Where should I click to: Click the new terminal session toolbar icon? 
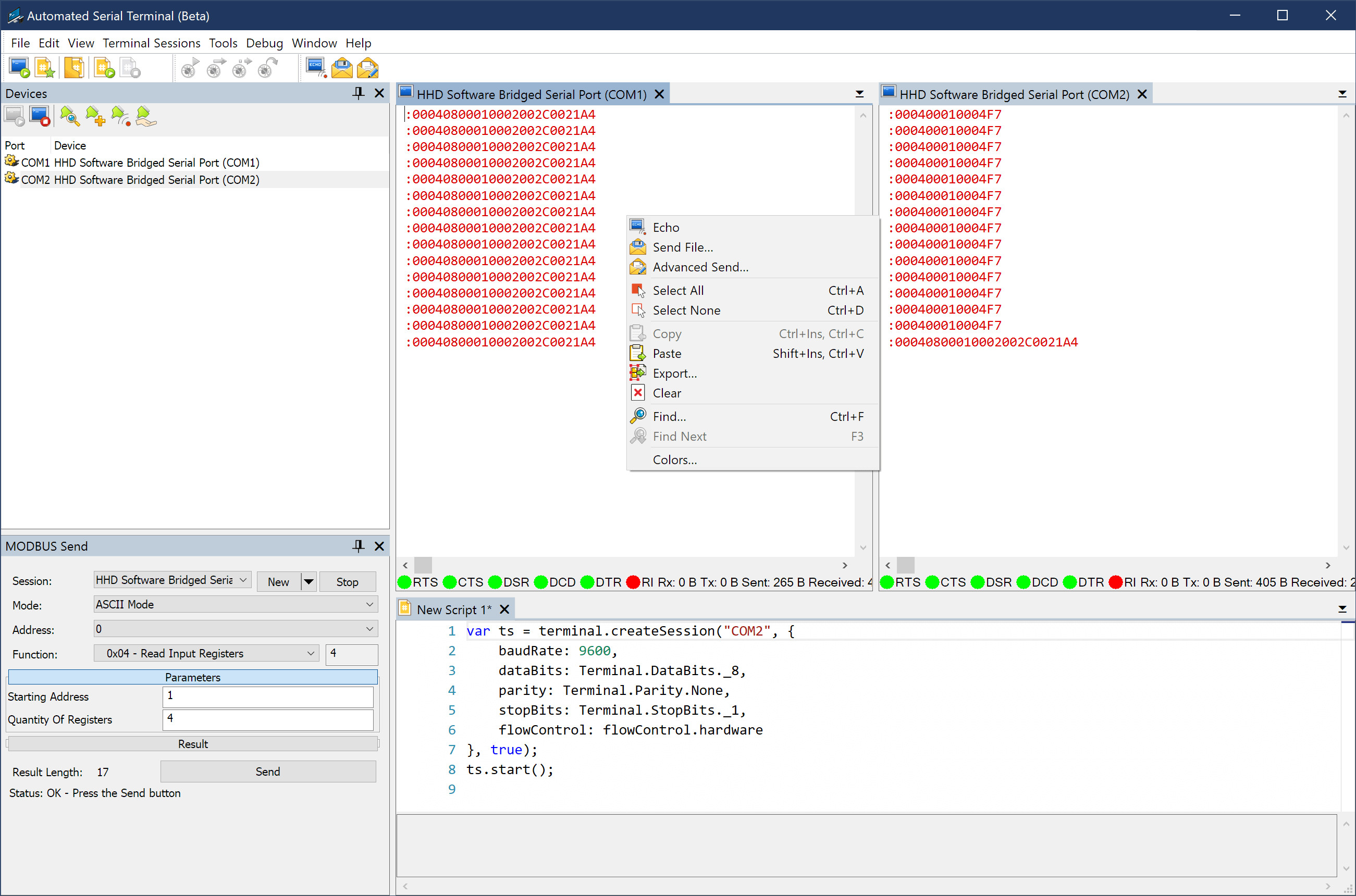pos(20,68)
